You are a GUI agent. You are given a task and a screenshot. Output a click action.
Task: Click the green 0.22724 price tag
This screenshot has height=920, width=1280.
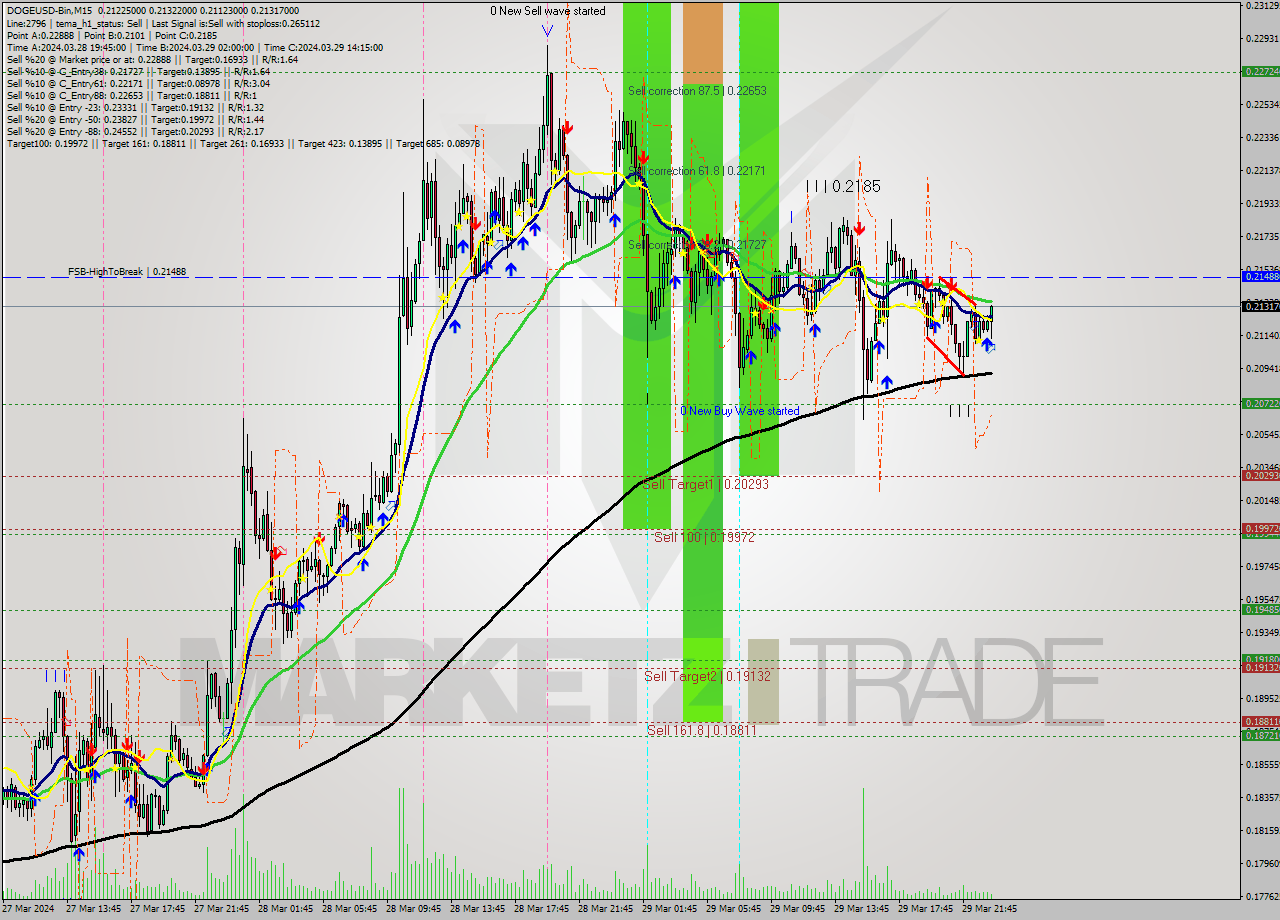tap(1260, 72)
